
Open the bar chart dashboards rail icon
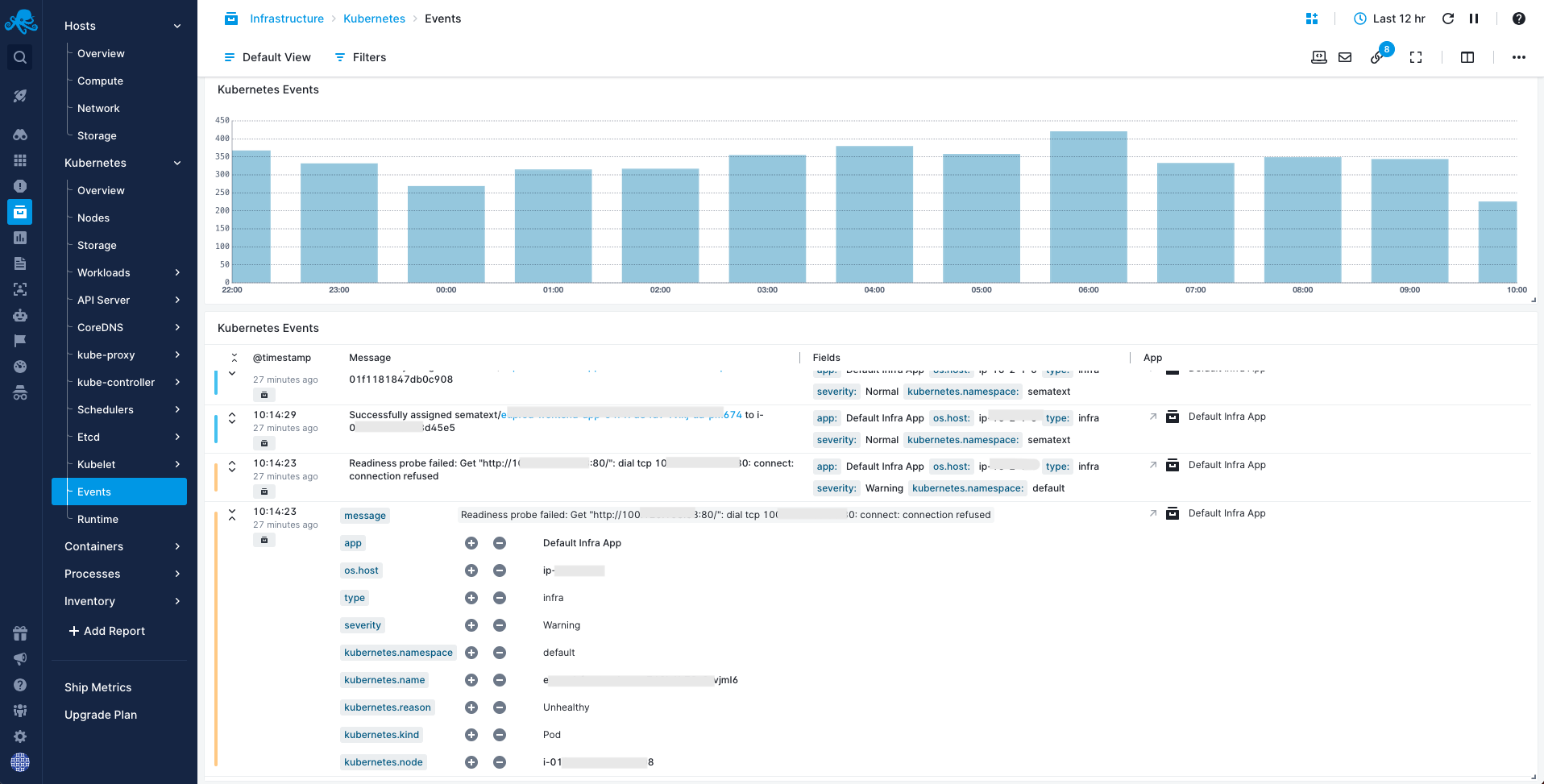(x=20, y=238)
